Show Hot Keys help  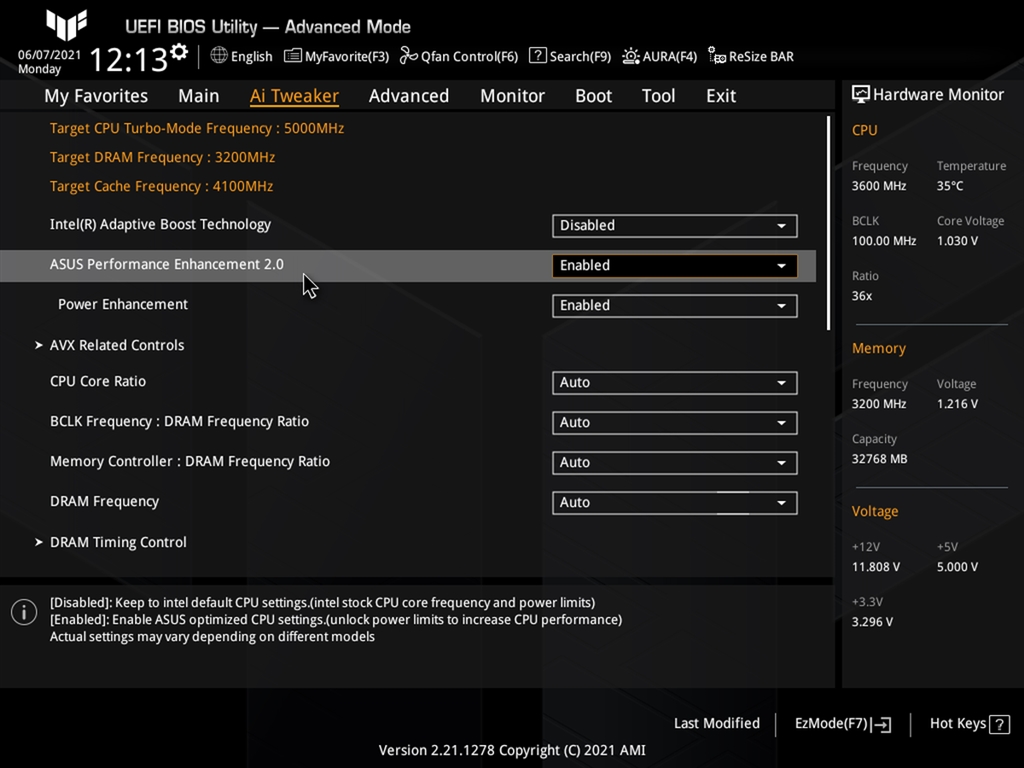click(970, 724)
